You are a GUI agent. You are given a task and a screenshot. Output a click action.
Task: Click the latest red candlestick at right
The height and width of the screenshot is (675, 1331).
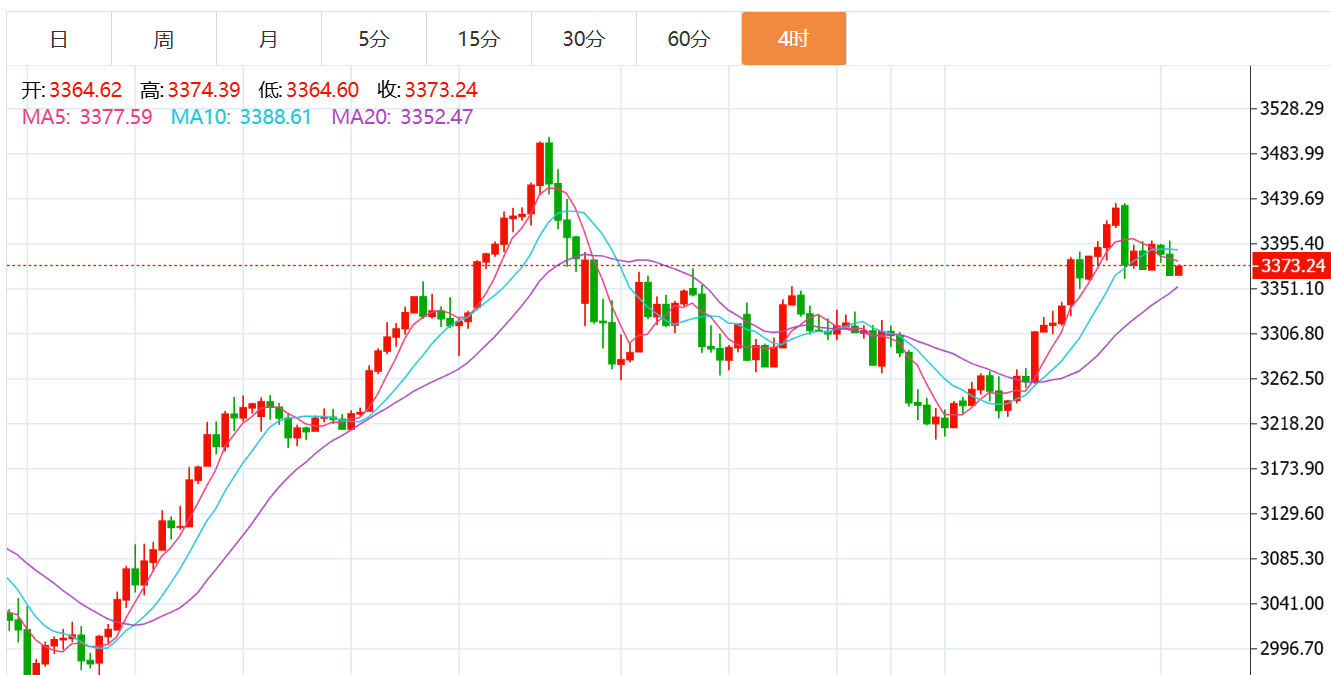click(1179, 270)
